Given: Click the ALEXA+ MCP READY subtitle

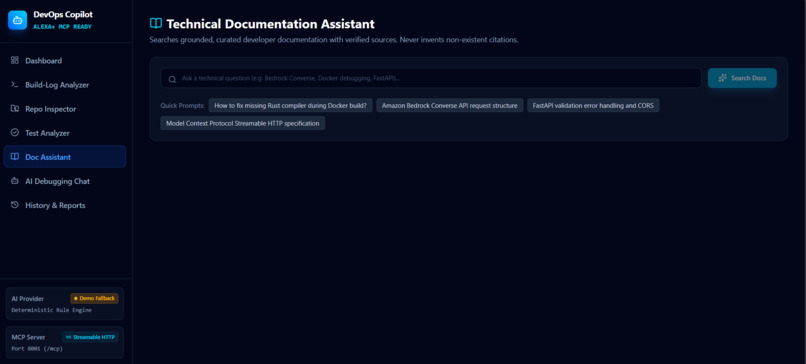Looking at the screenshot, I should click(62, 27).
